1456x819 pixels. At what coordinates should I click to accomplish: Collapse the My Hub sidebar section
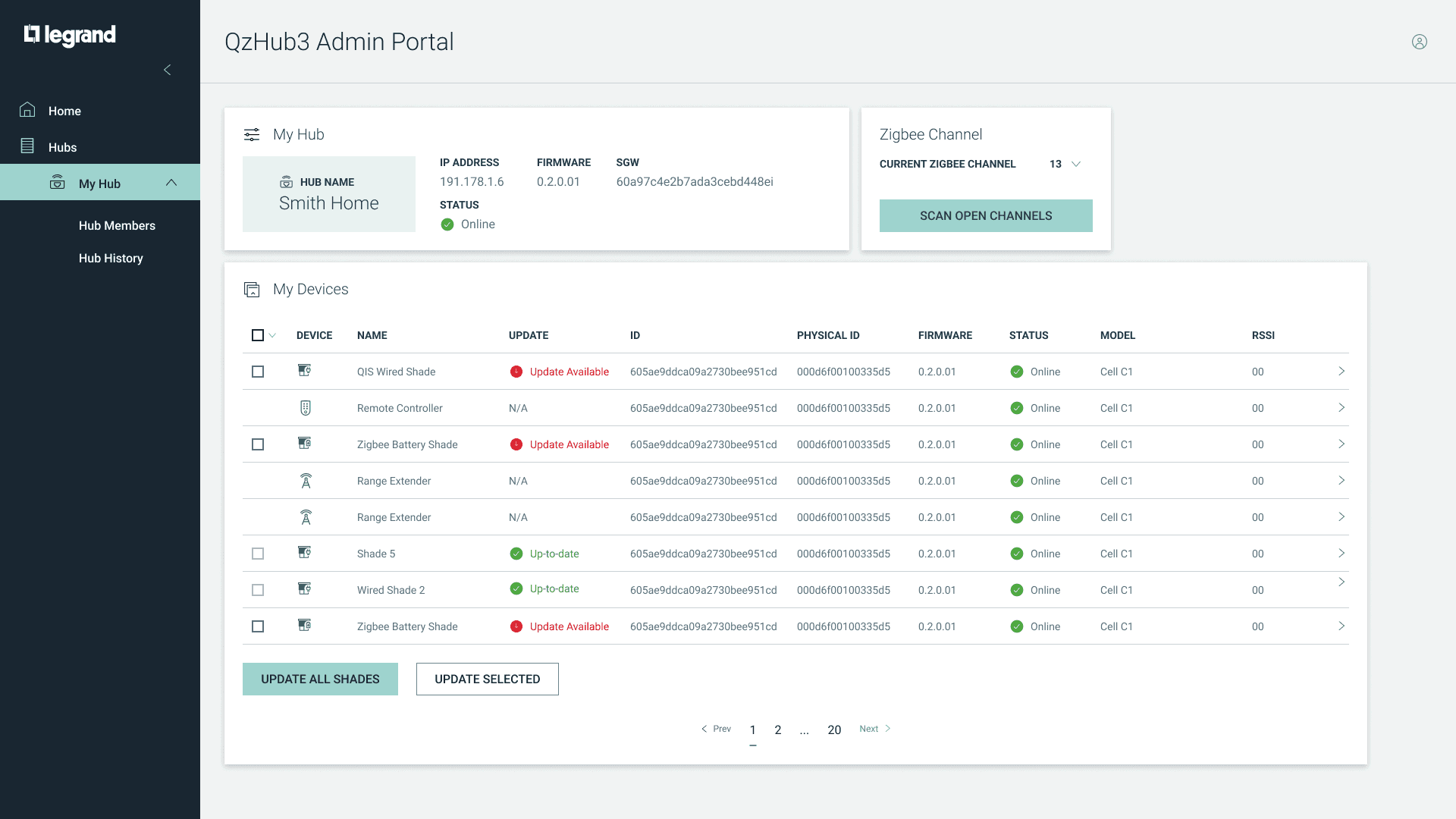[171, 183]
